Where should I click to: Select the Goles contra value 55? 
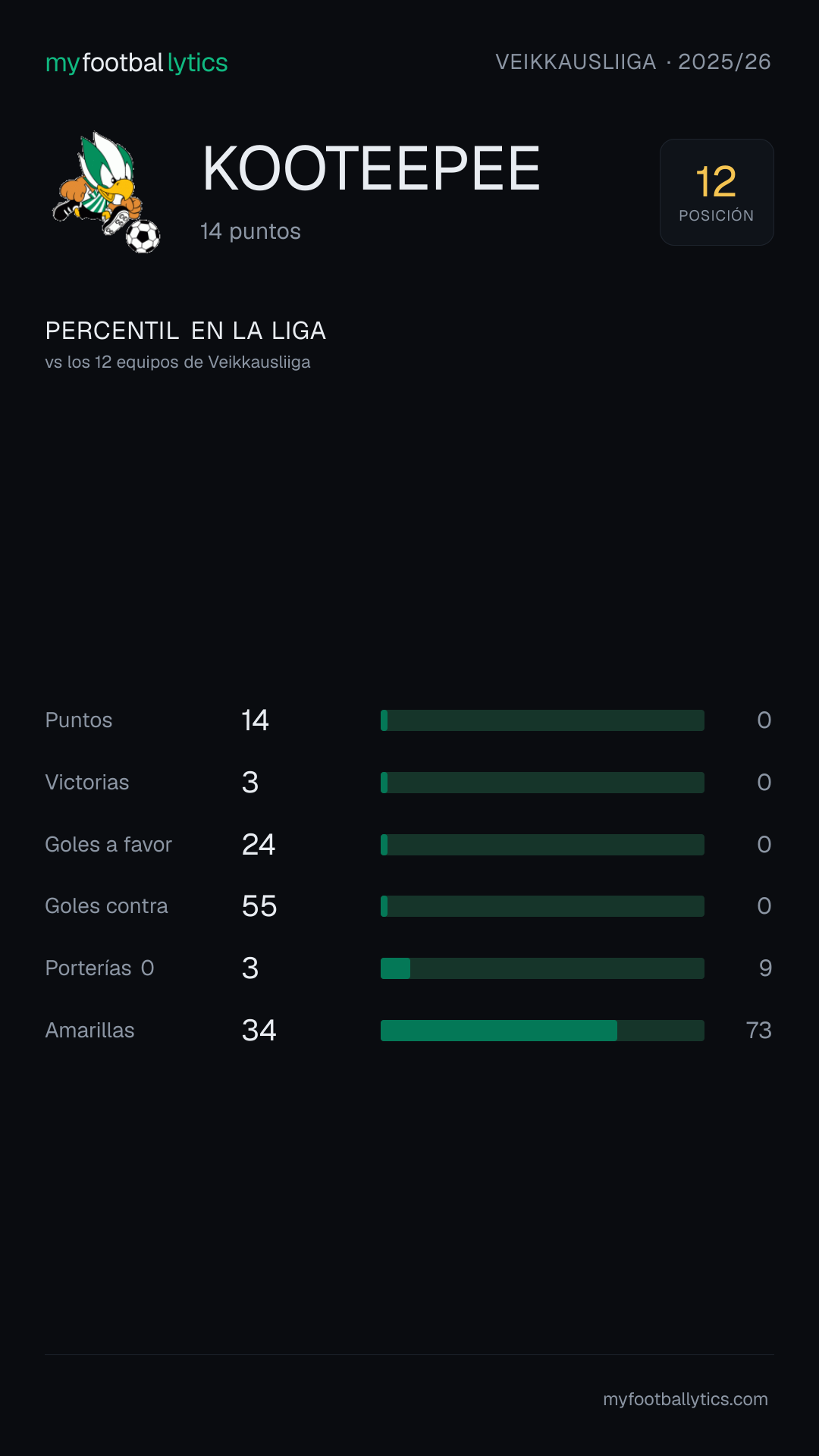coord(259,906)
